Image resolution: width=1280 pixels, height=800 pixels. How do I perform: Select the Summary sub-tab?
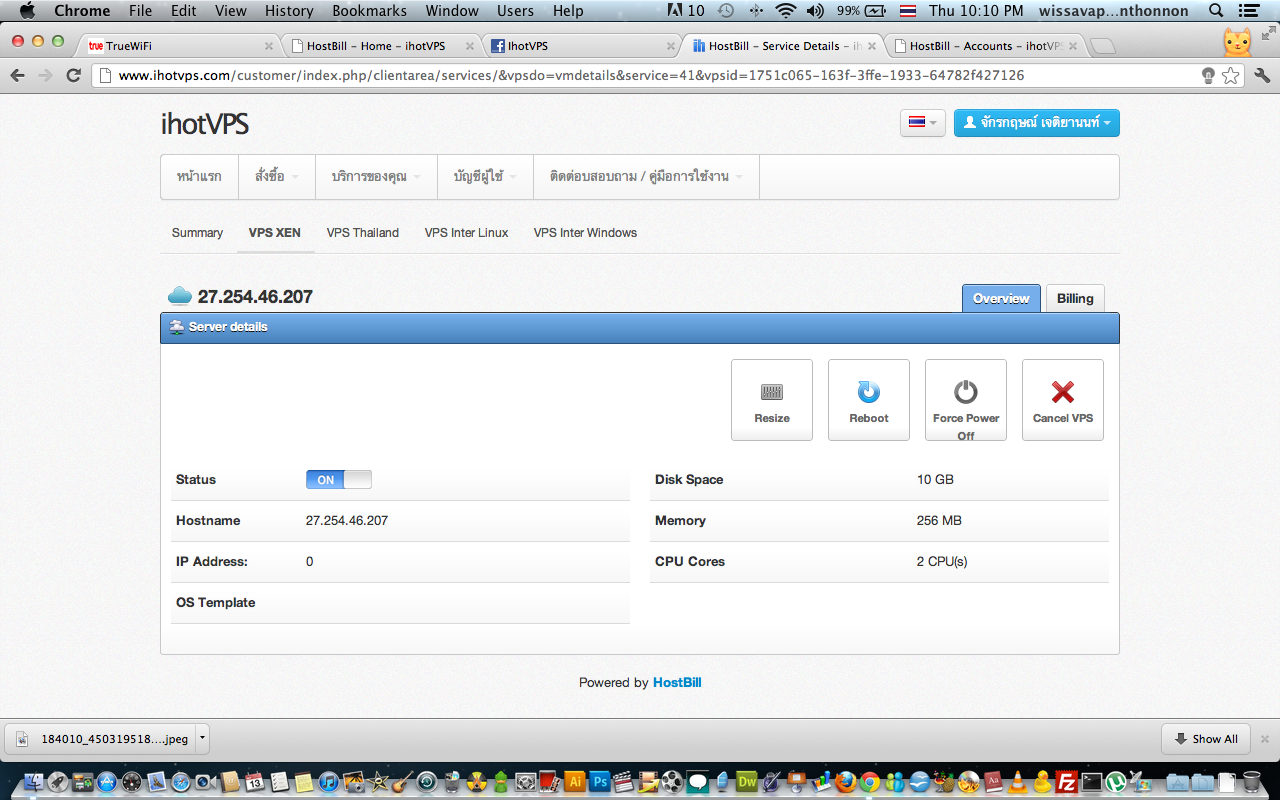coord(197,233)
